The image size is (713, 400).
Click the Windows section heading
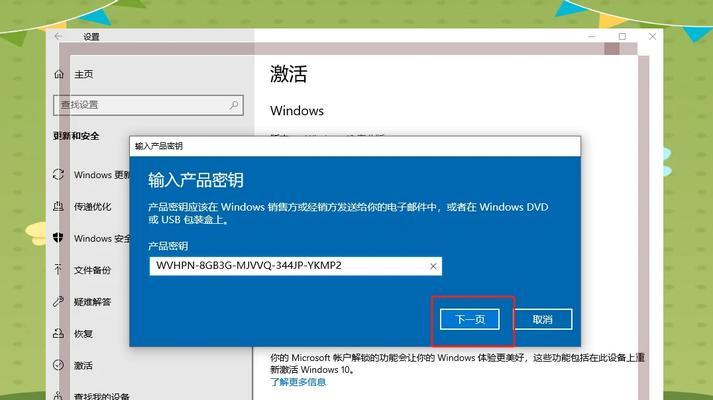pos(297,111)
